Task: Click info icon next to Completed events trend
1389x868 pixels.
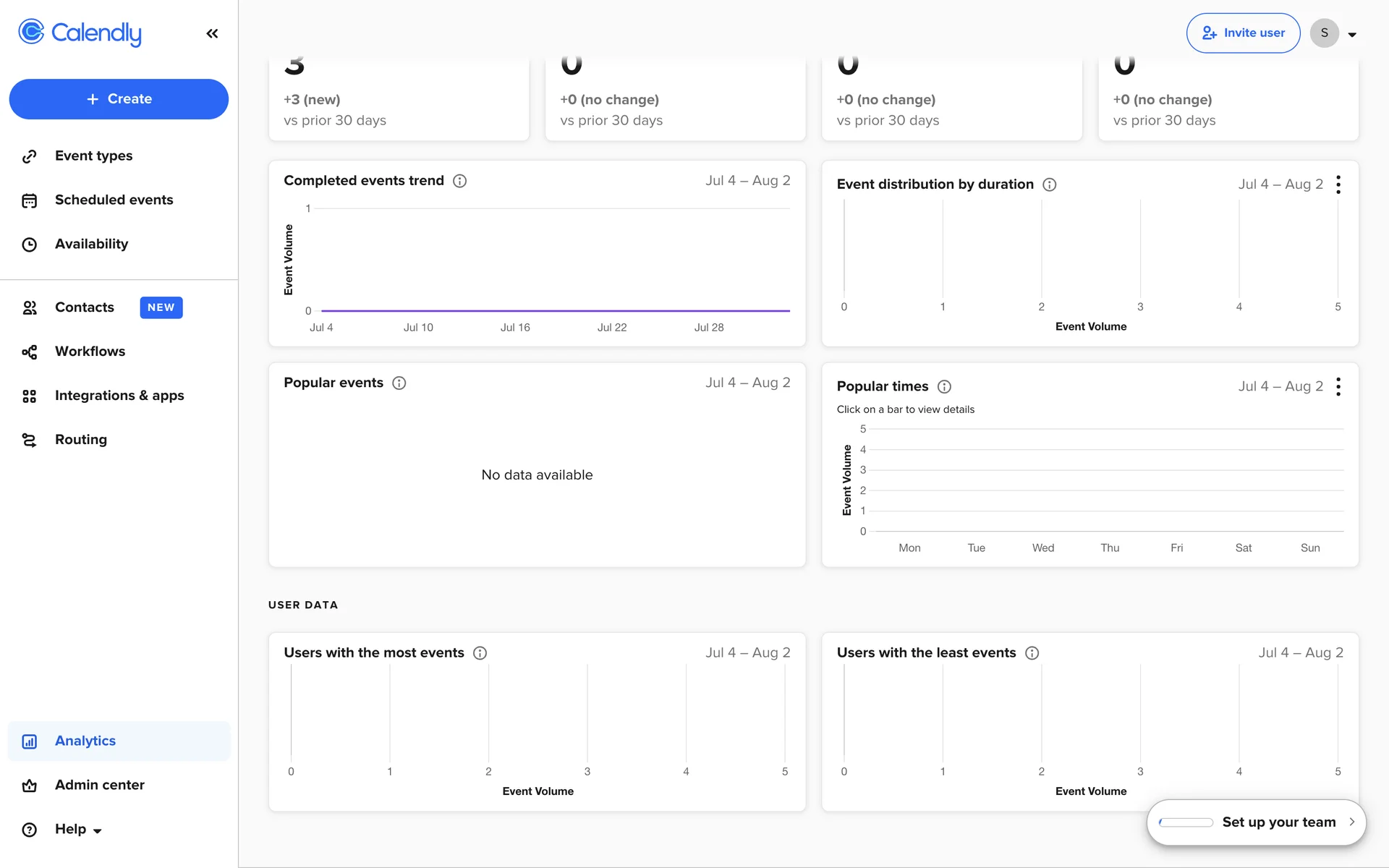Action: click(459, 181)
